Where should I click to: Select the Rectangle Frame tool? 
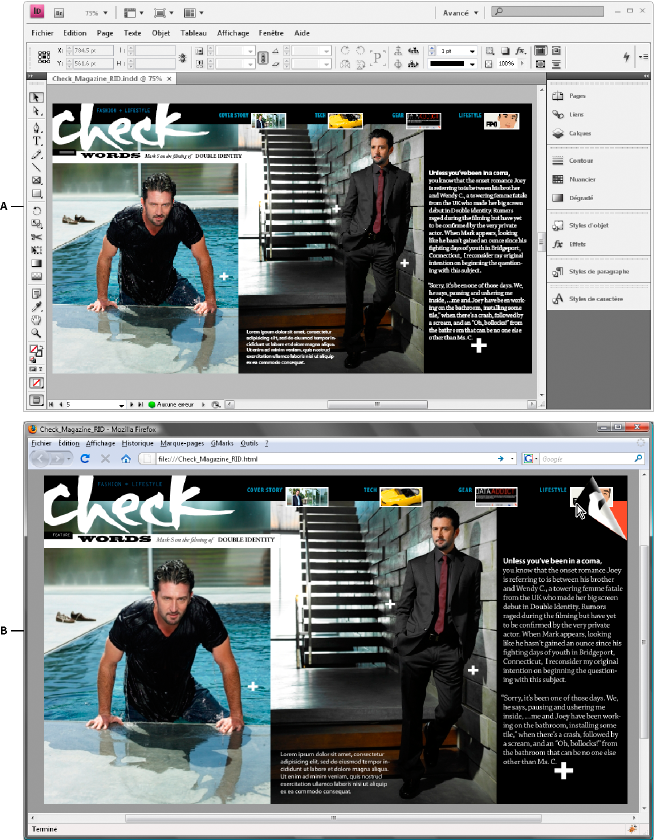click(36, 181)
